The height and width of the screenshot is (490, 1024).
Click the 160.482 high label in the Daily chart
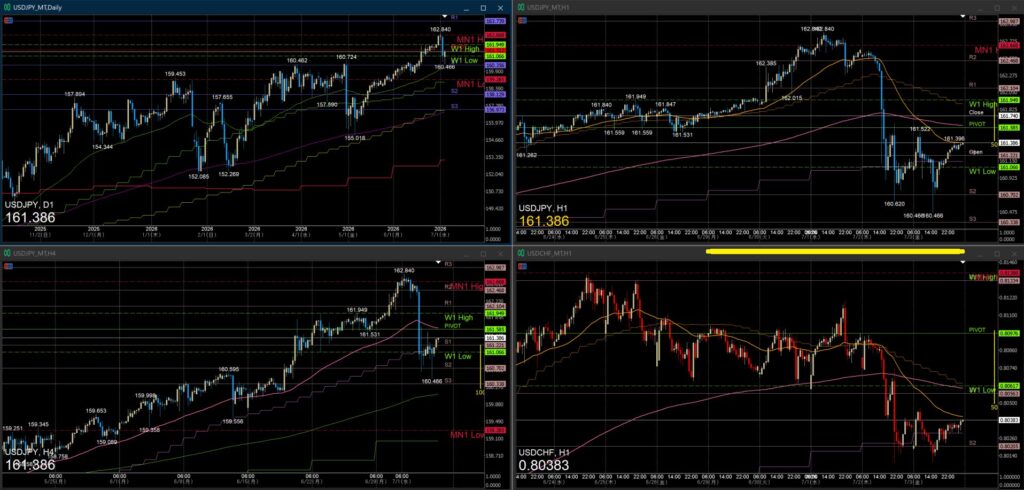(x=296, y=60)
